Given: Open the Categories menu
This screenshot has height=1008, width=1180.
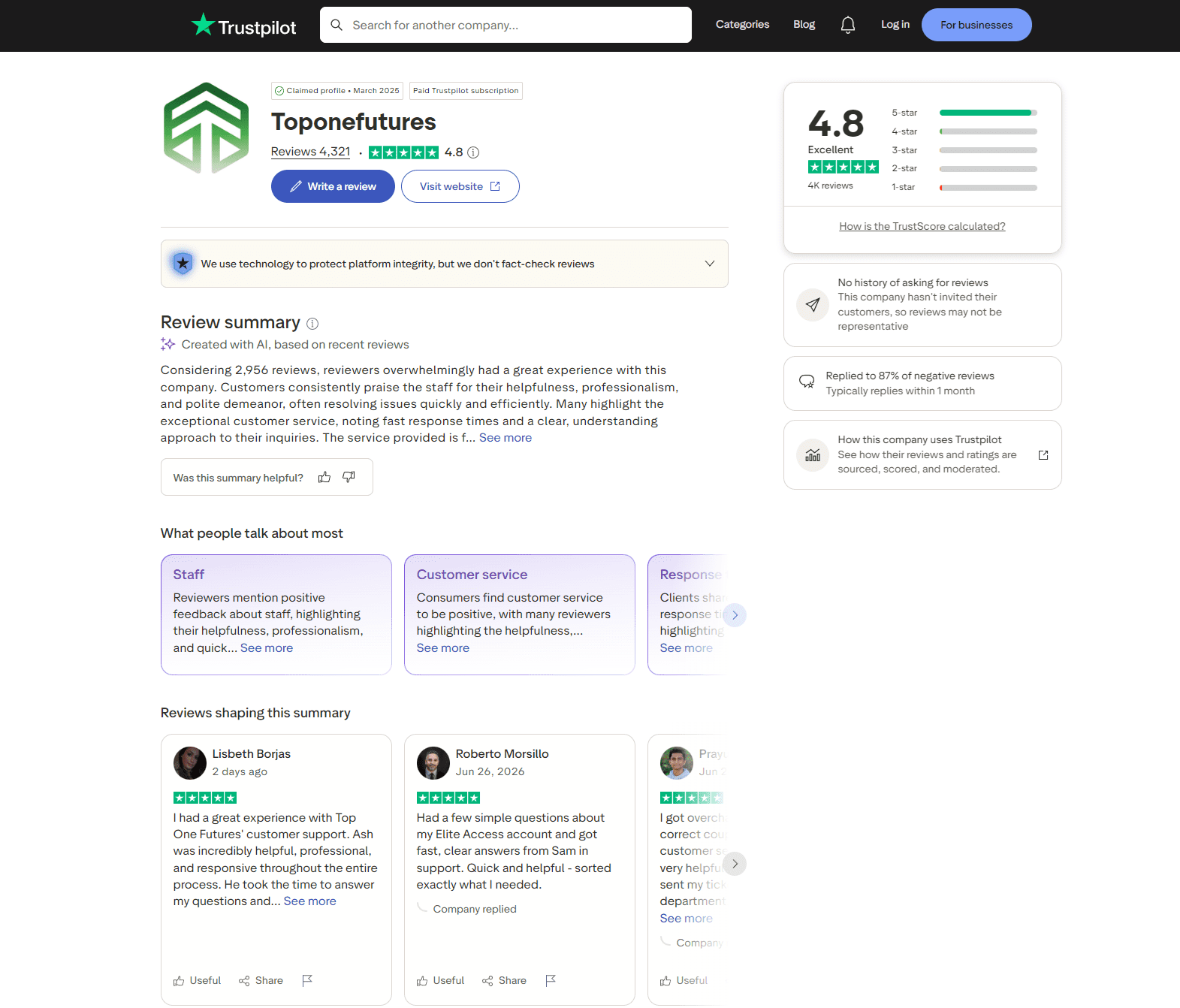Looking at the screenshot, I should tap(742, 25).
